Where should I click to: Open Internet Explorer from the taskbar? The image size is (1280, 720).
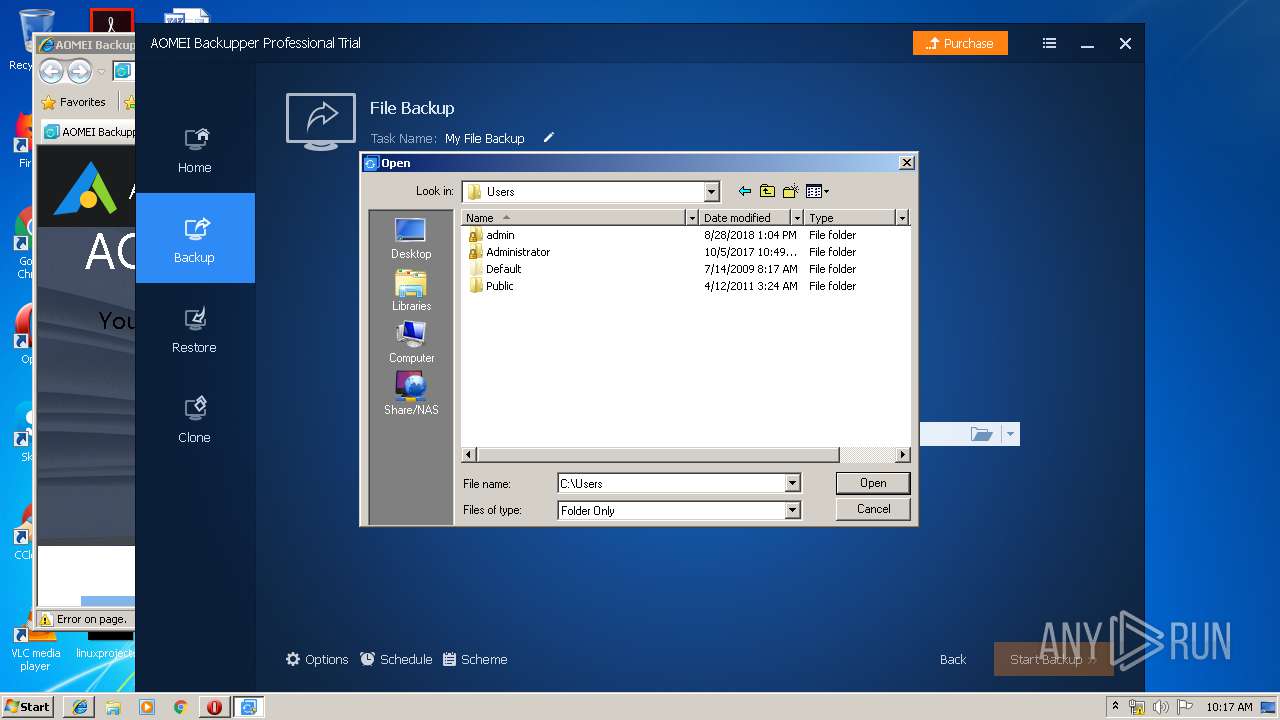tap(79, 707)
